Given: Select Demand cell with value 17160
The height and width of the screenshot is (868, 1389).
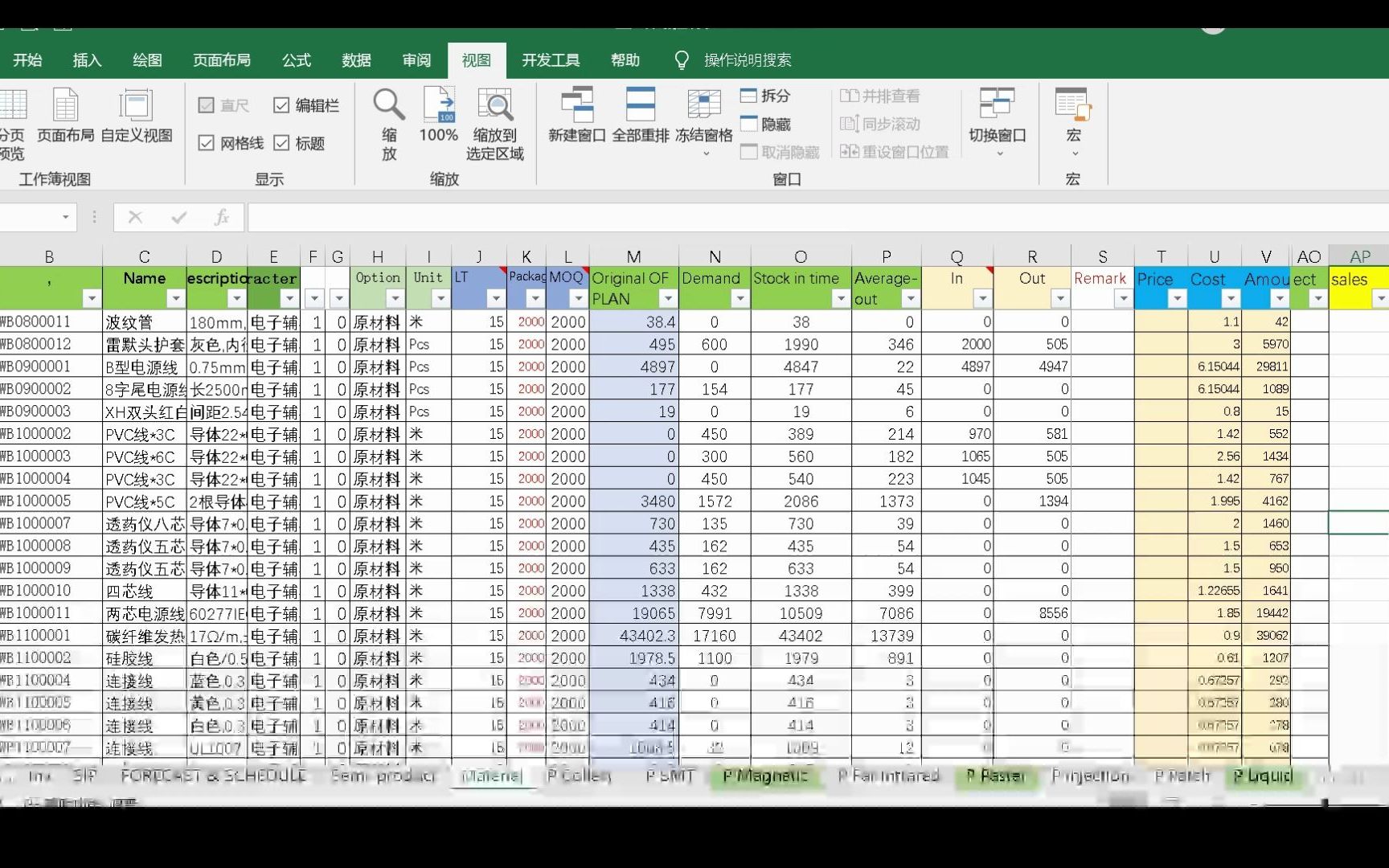Looking at the screenshot, I should click(x=715, y=636).
